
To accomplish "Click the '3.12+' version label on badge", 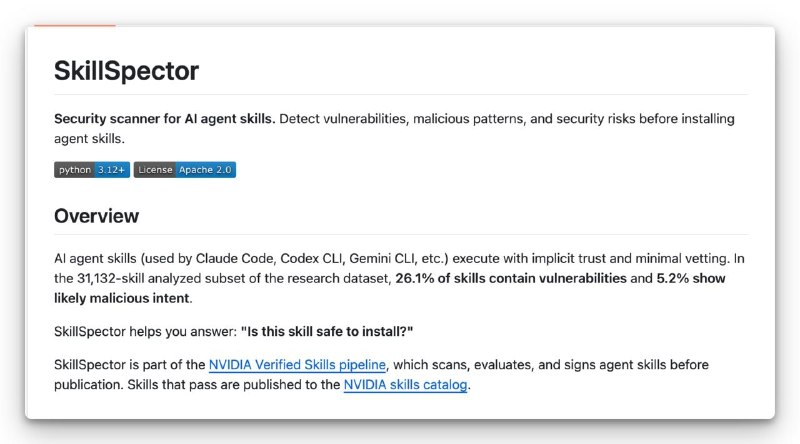I will click(112, 170).
